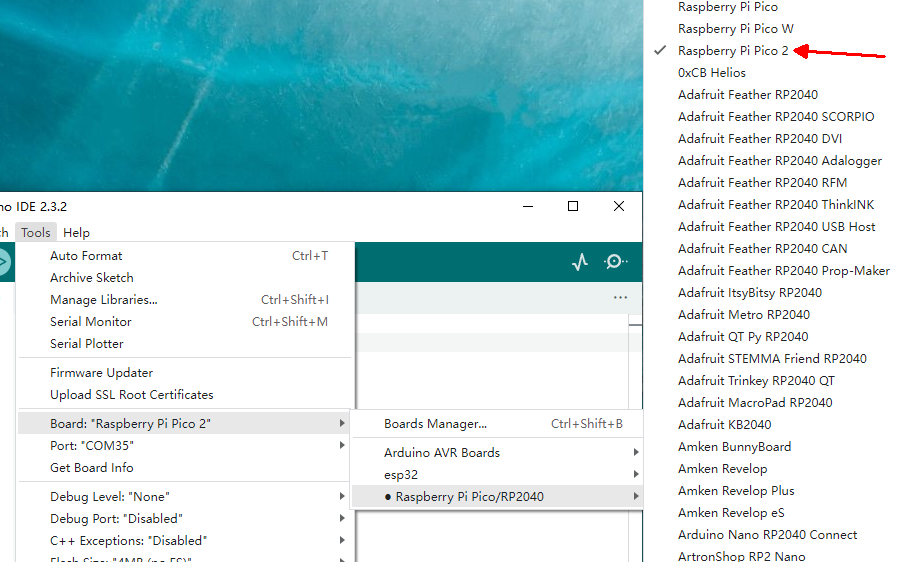Choose Adafruit MacroPad RP2040
The image size is (901, 562).
pos(755,403)
